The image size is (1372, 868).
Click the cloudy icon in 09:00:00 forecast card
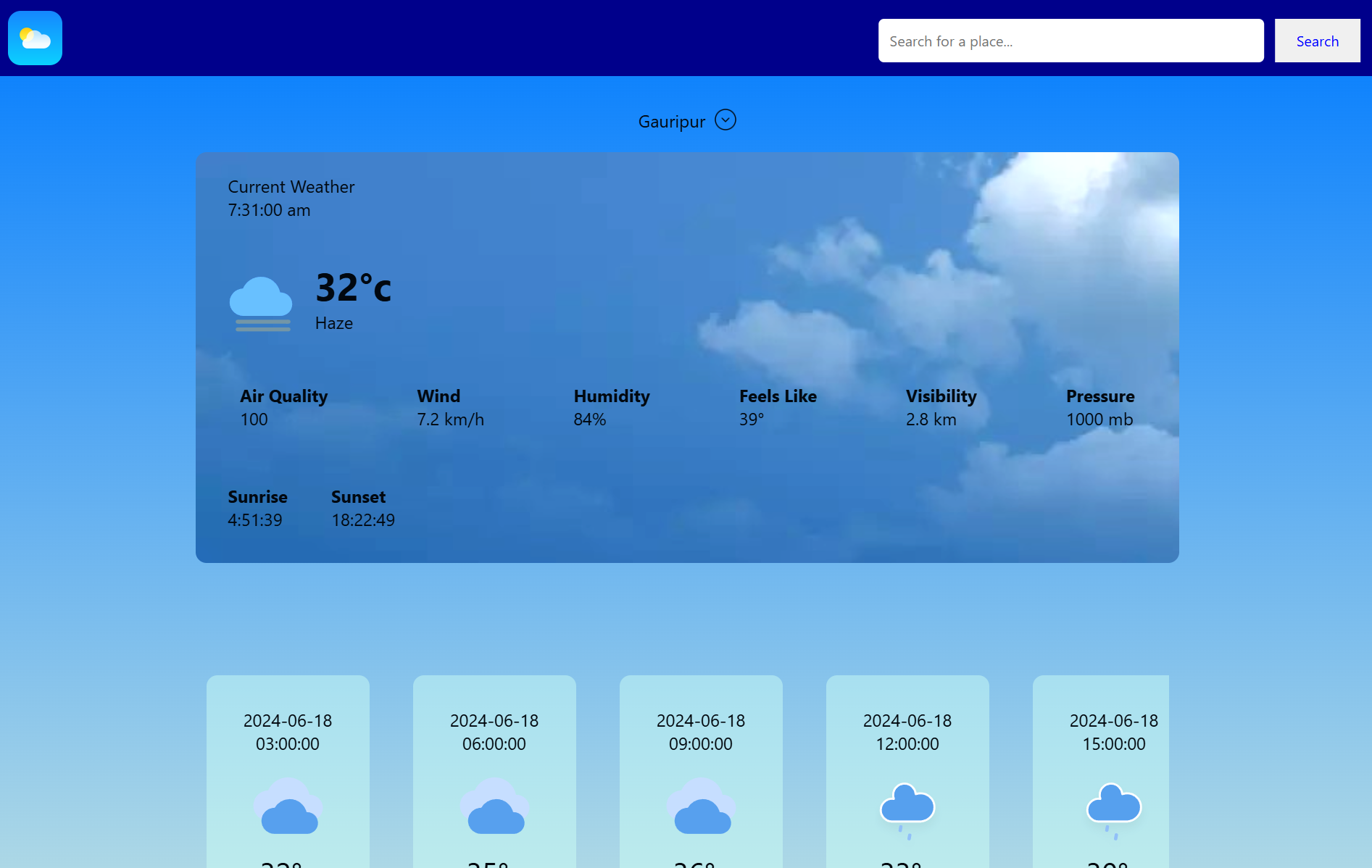(x=701, y=806)
